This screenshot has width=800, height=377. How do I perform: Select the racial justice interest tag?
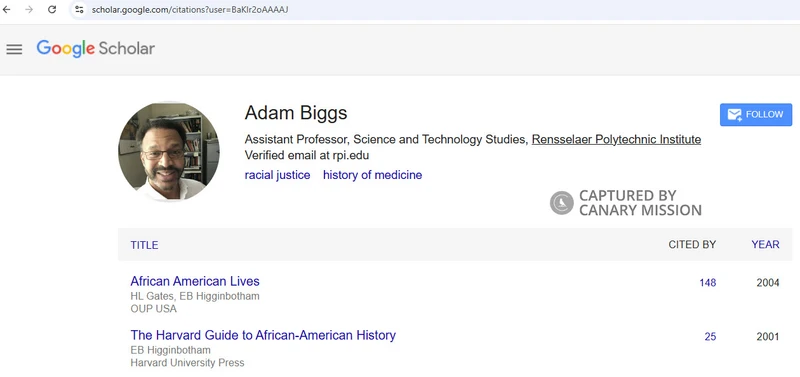click(x=277, y=175)
